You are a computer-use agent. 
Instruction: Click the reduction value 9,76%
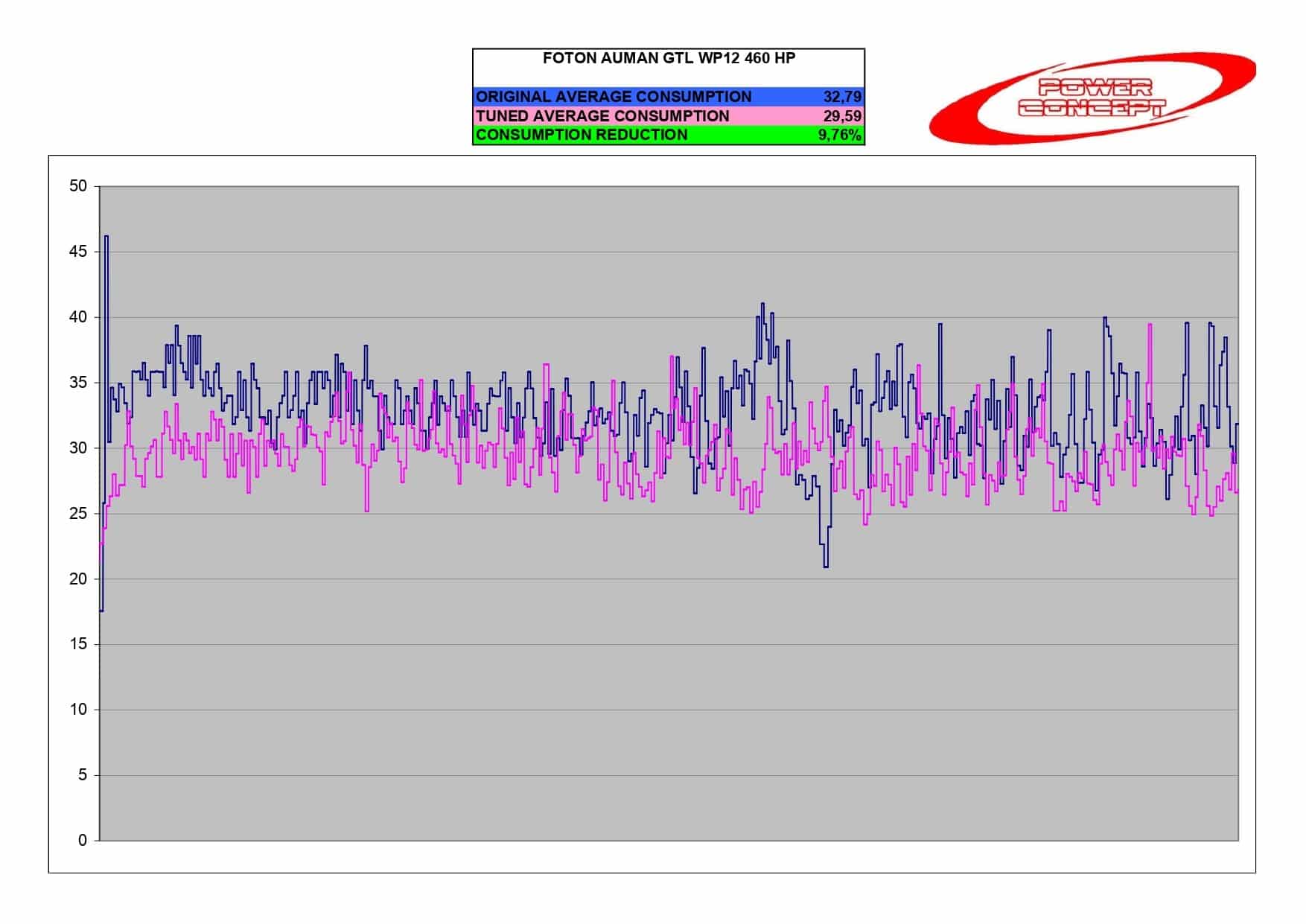840,135
